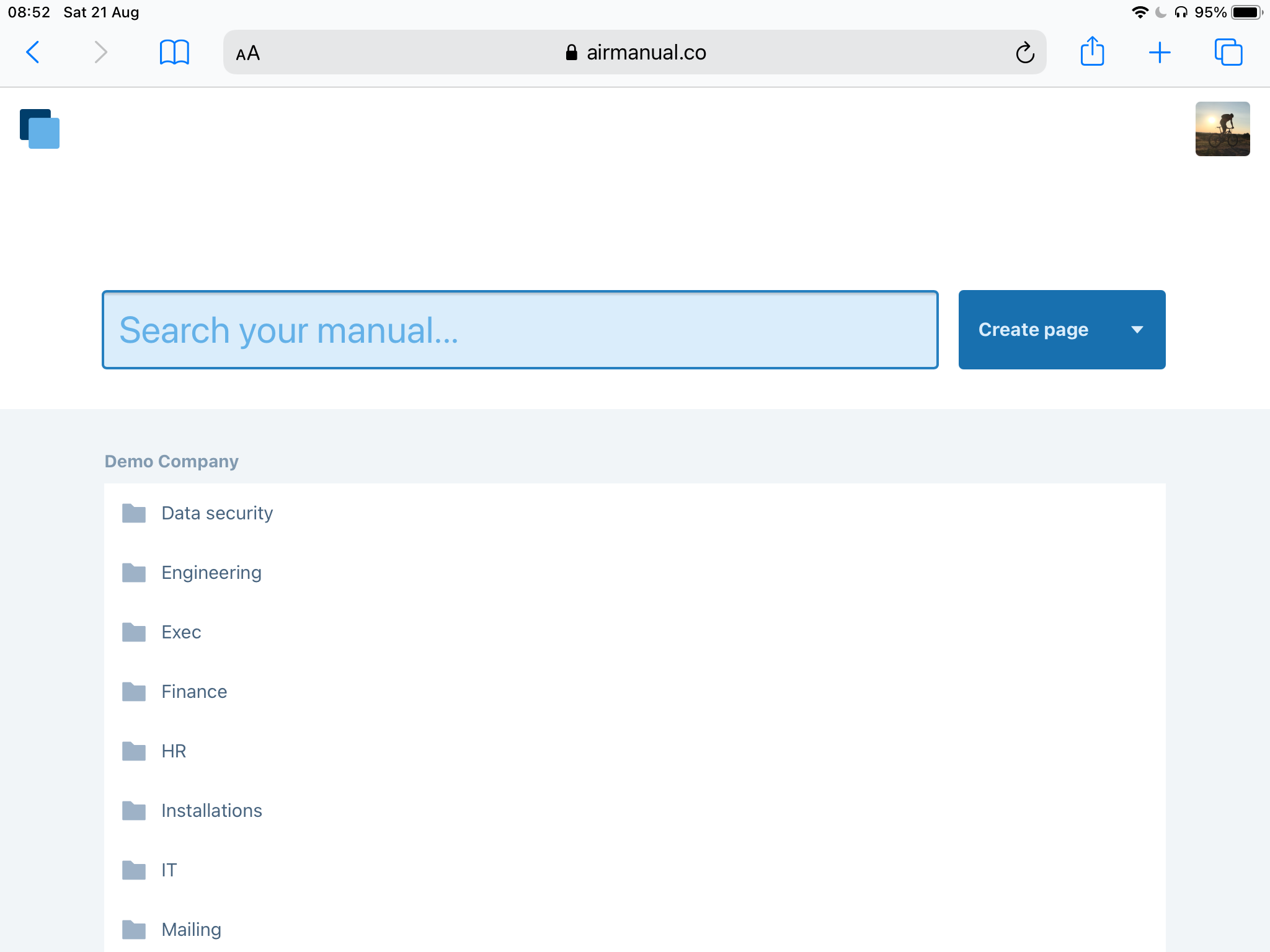
Task: Open the Share sheet in Safari
Action: (x=1093, y=52)
